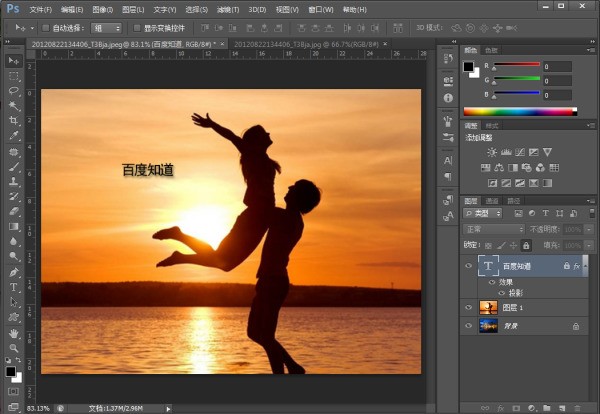This screenshot has height=414, width=600.
Task: Click the Levels adjustment icon
Action: click(506, 152)
